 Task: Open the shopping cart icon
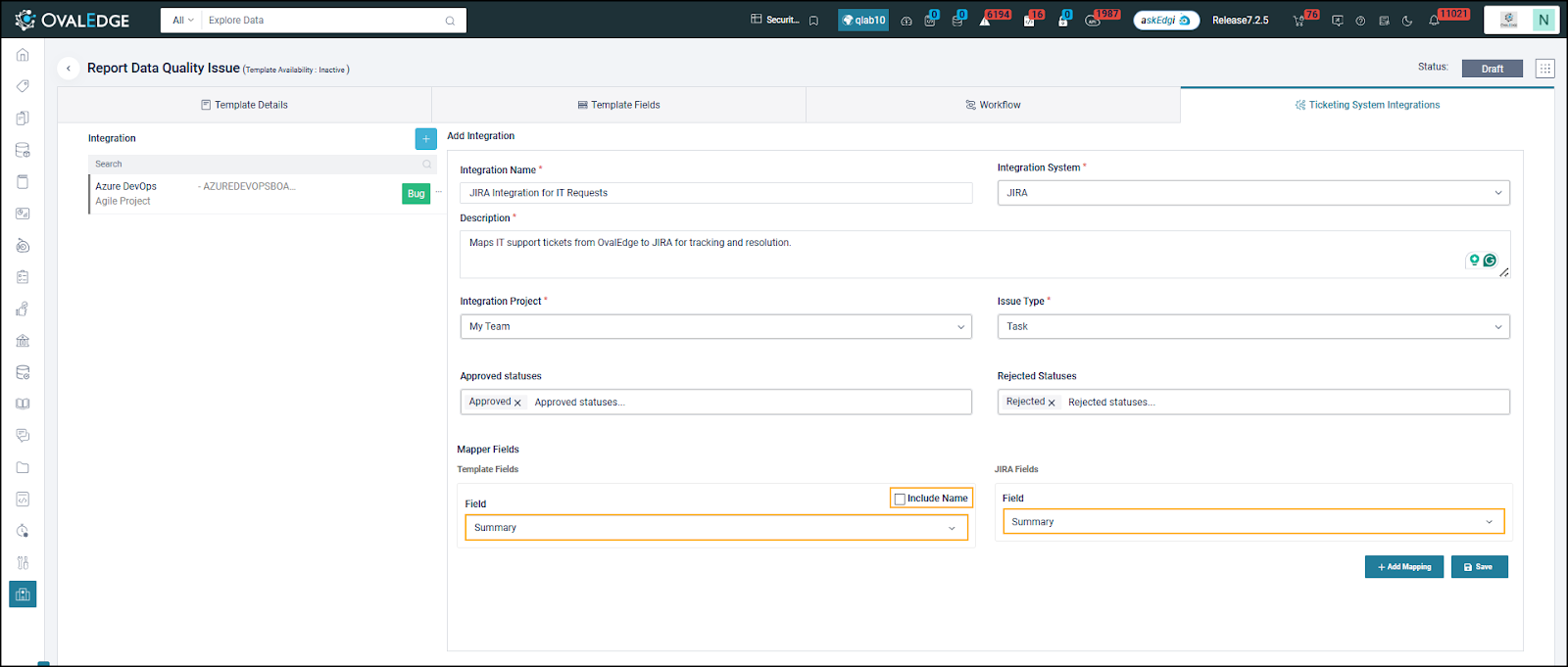tap(1298, 21)
